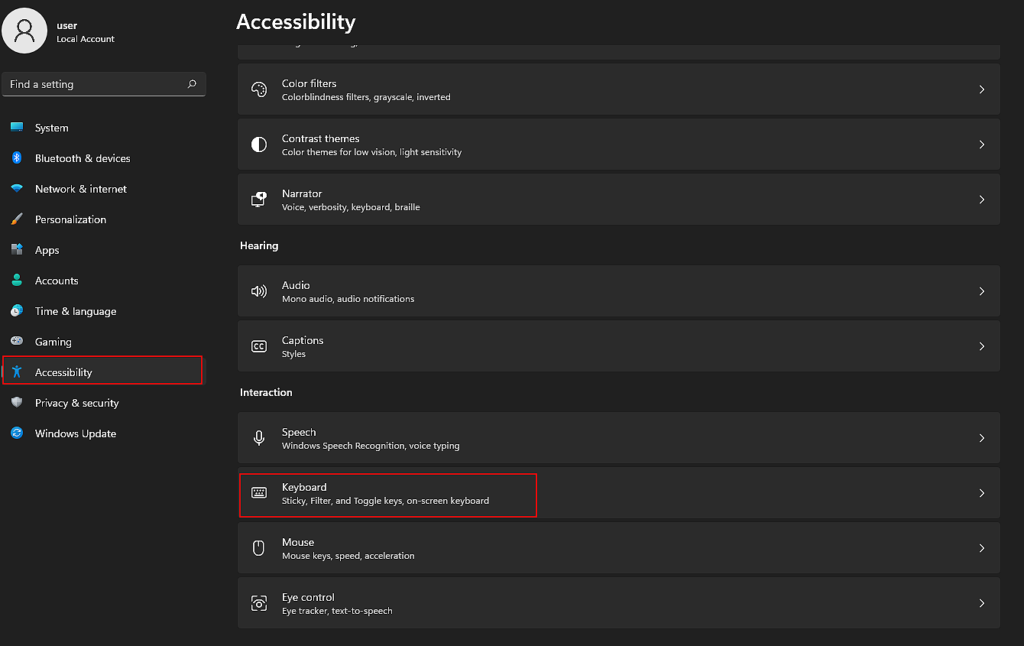Select the Mouse icon

tap(259, 548)
